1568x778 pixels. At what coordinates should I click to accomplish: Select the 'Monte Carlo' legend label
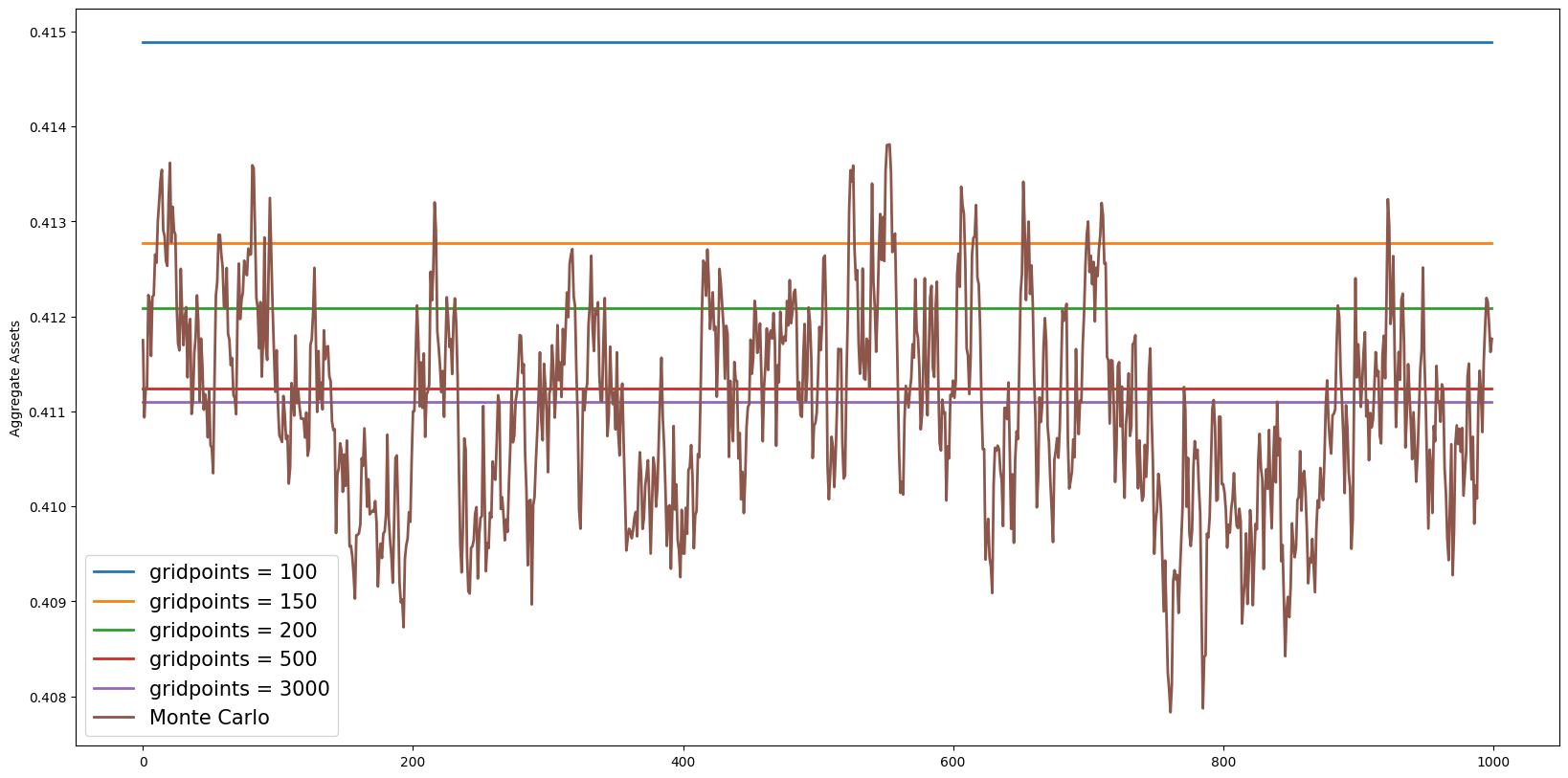(209, 718)
